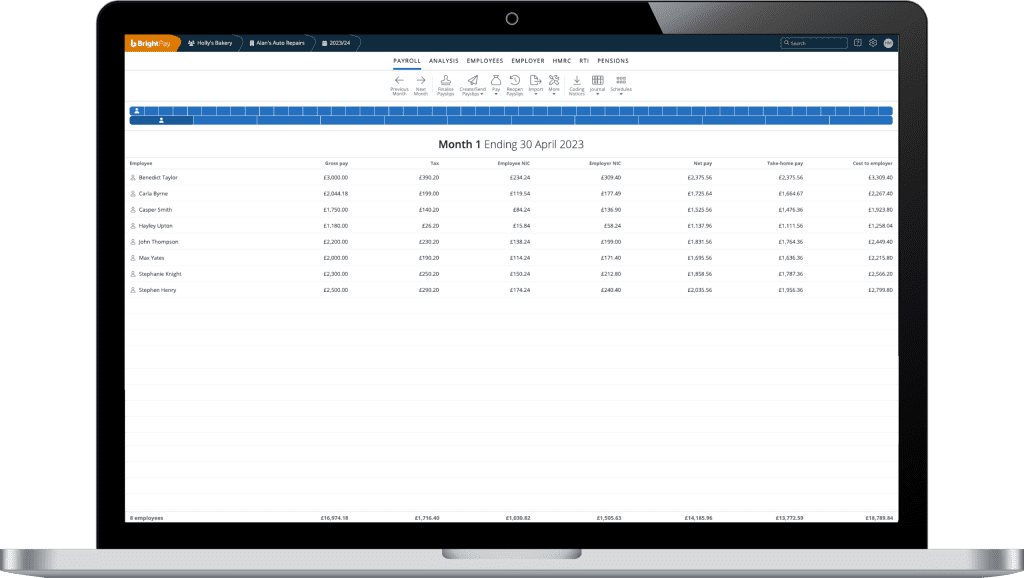This screenshot has width=1024, height=578.
Task: Open the Journal dropdown
Action: 597,86
